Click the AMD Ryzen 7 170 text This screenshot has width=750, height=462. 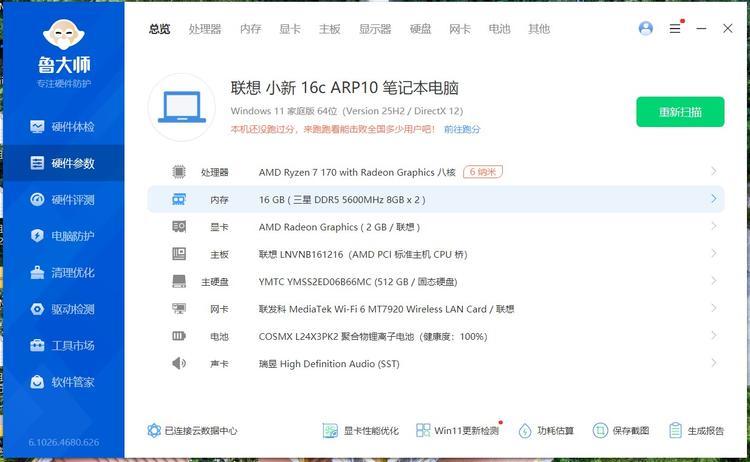(x=357, y=172)
